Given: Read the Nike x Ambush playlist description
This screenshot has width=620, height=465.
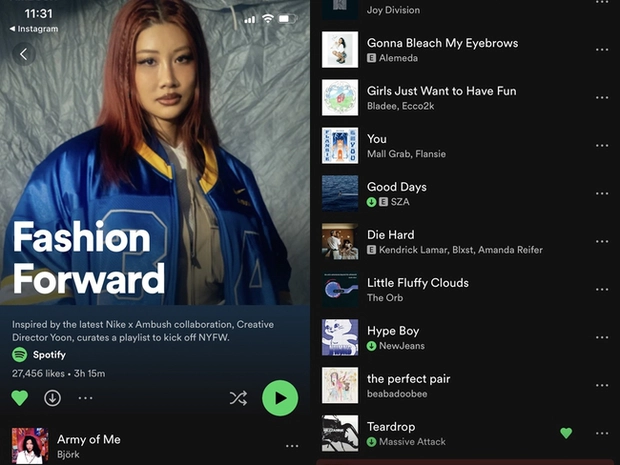Looking at the screenshot, I should (143, 331).
